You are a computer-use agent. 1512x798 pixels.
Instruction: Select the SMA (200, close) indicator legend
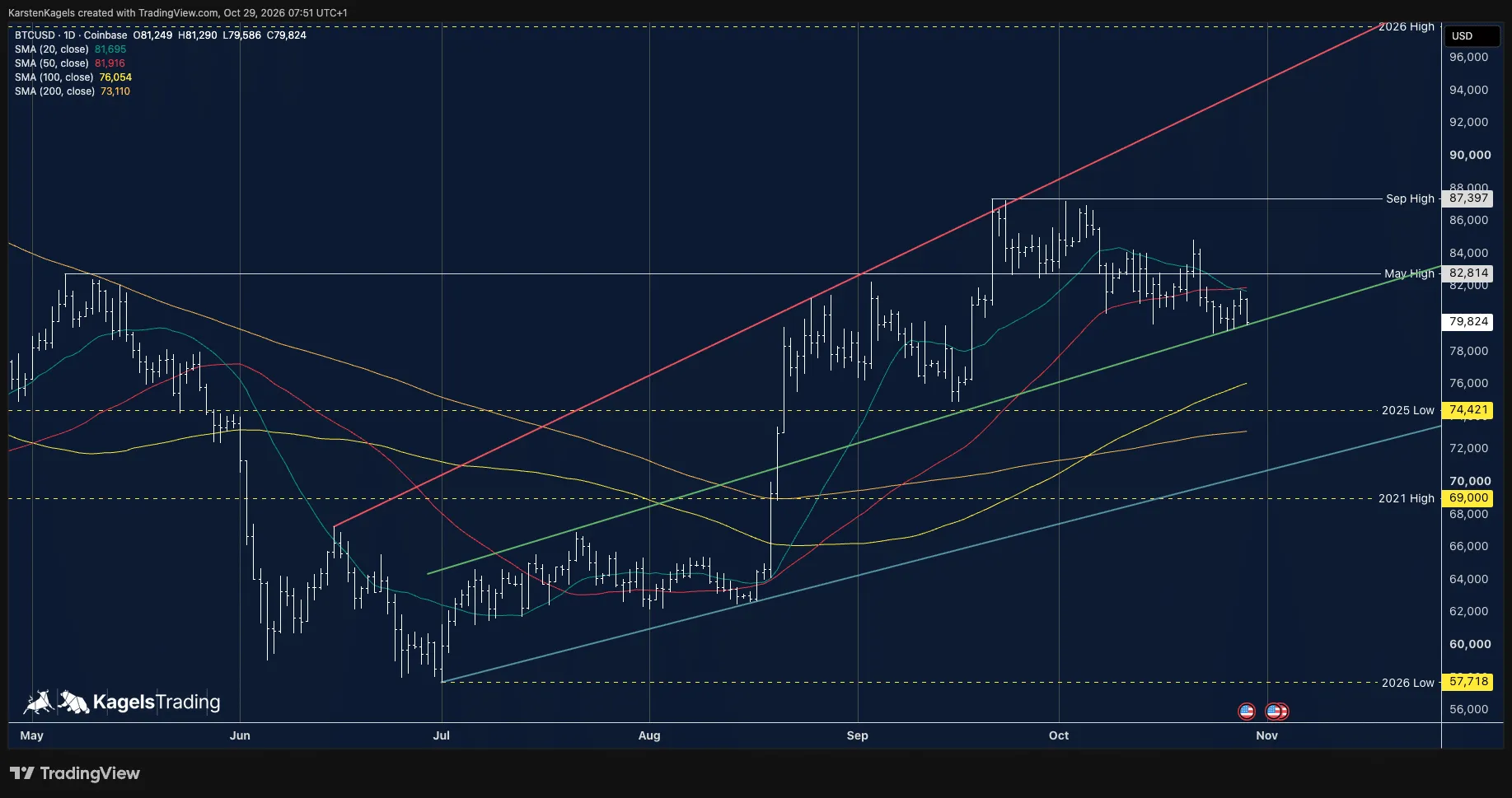pyautogui.click(x=54, y=91)
